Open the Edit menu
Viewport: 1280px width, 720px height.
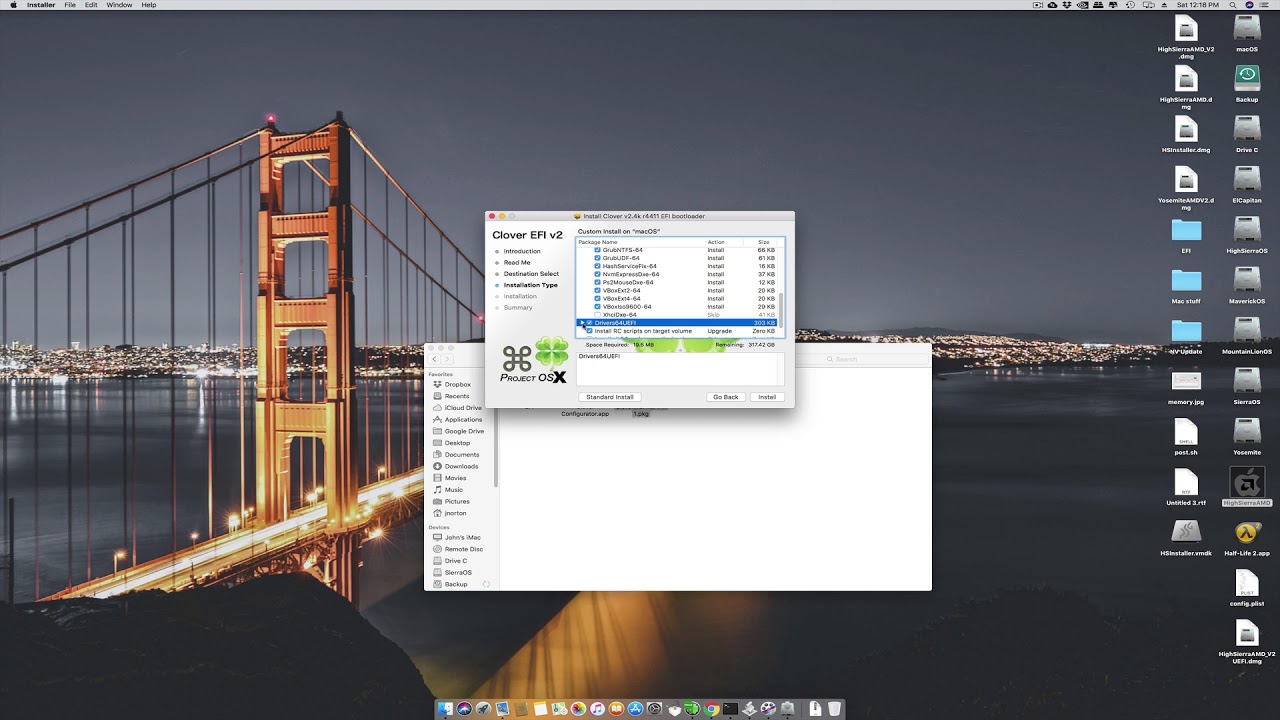pos(91,5)
